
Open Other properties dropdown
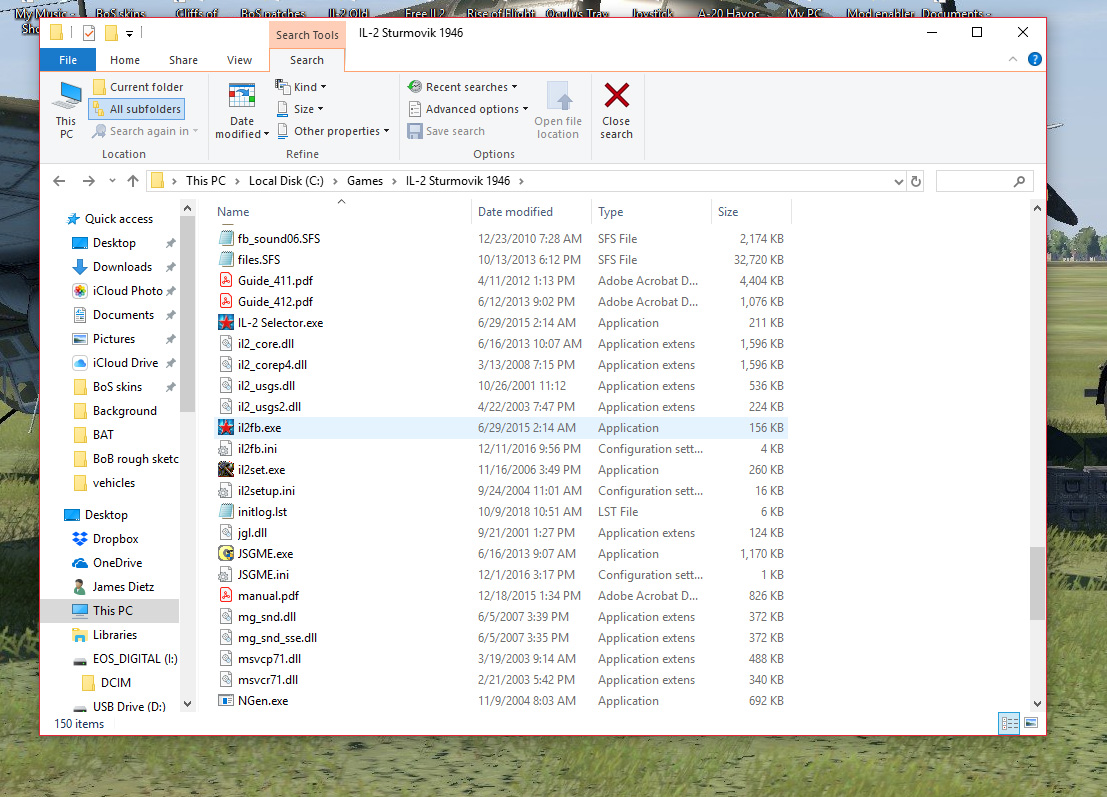[x=333, y=131]
